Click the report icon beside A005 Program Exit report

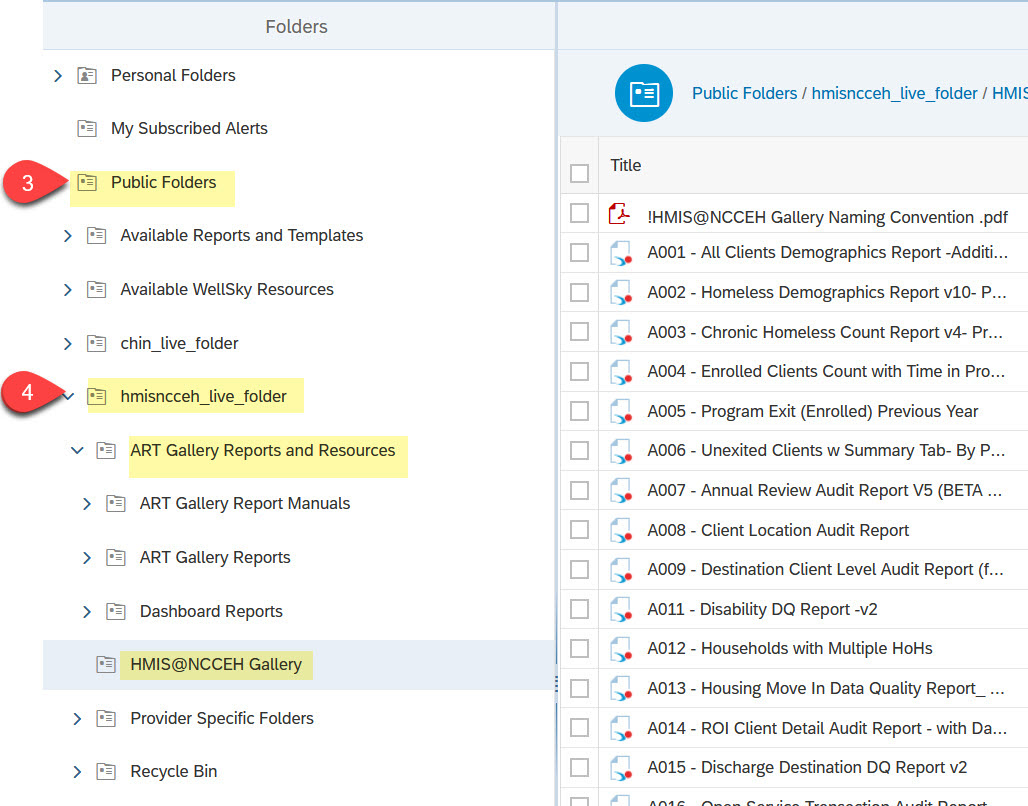pos(621,411)
